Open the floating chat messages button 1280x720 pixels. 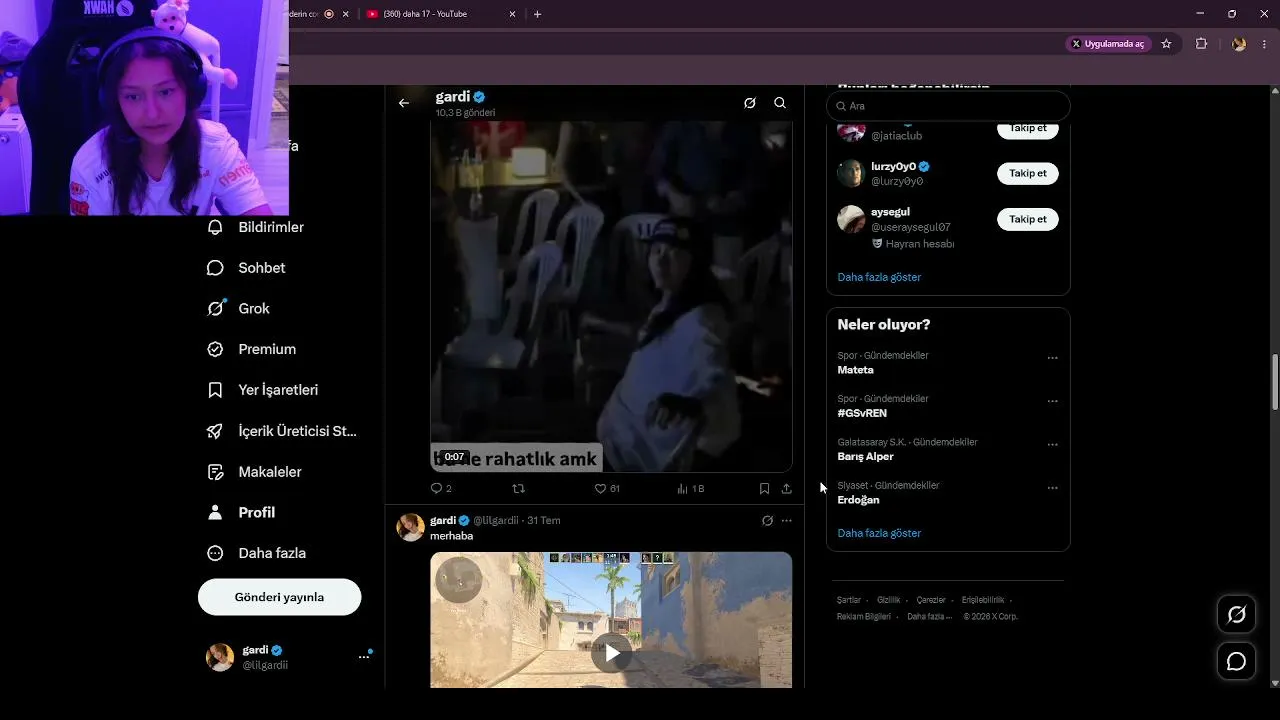(1236, 662)
